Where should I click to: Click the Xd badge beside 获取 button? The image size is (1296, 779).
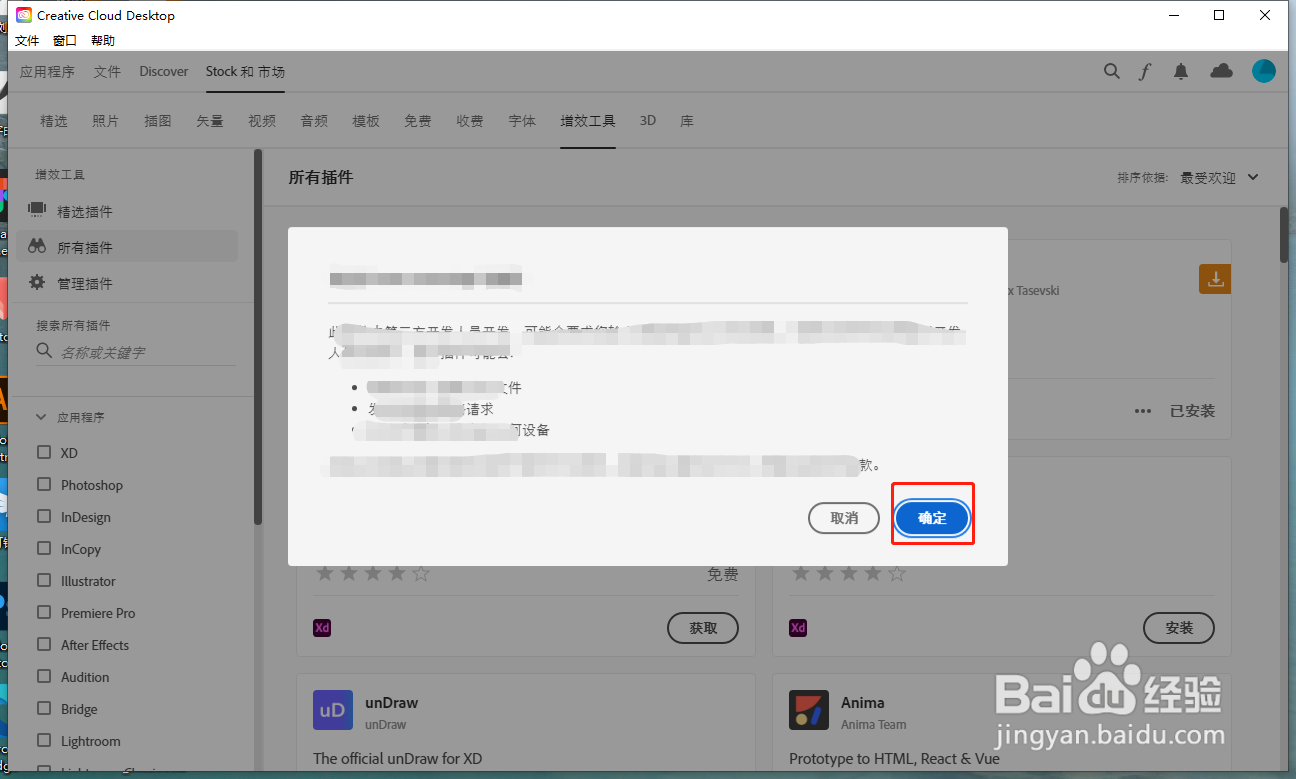[x=322, y=628]
